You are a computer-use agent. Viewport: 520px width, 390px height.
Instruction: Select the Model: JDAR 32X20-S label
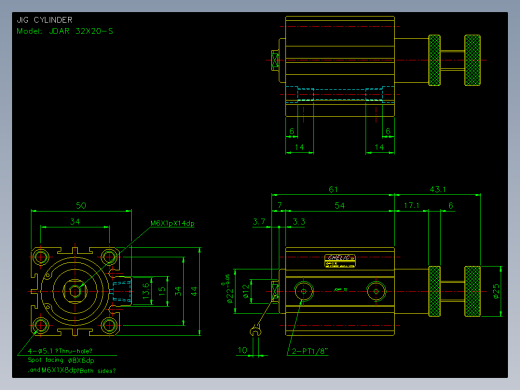(x=65, y=31)
